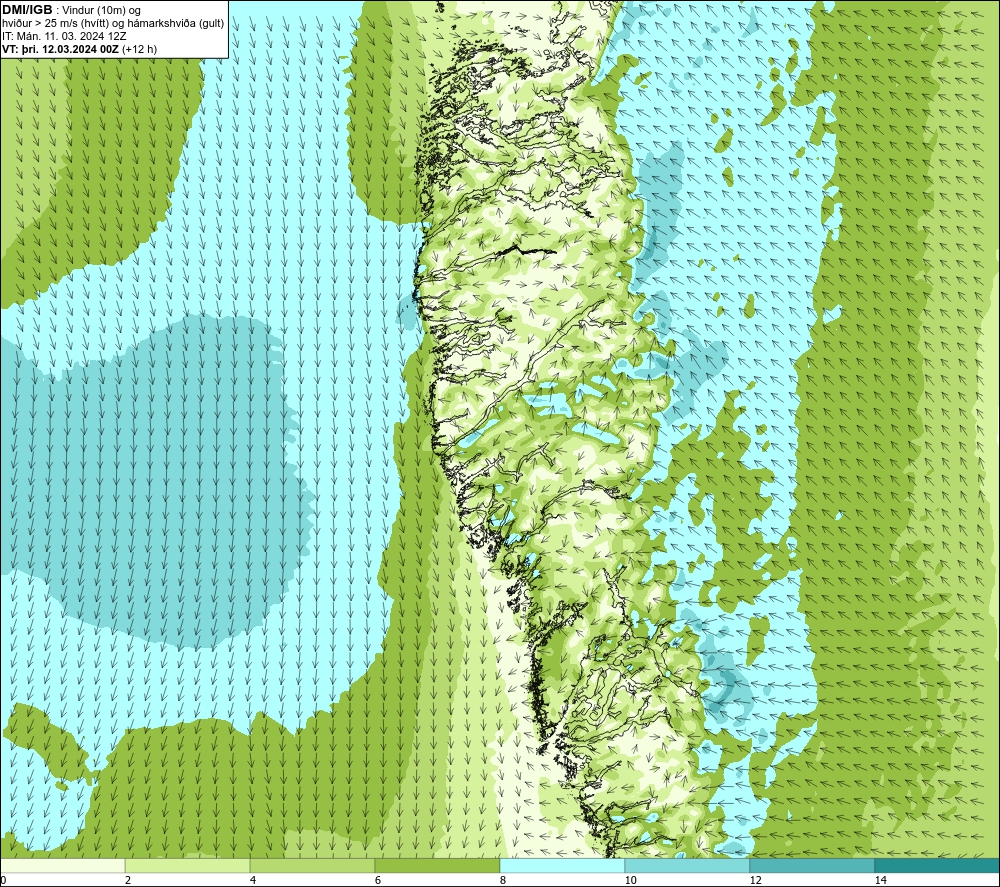The image size is (1000, 887).
Task: Click the '2' label on the color scale
Action: pyautogui.click(x=128, y=881)
